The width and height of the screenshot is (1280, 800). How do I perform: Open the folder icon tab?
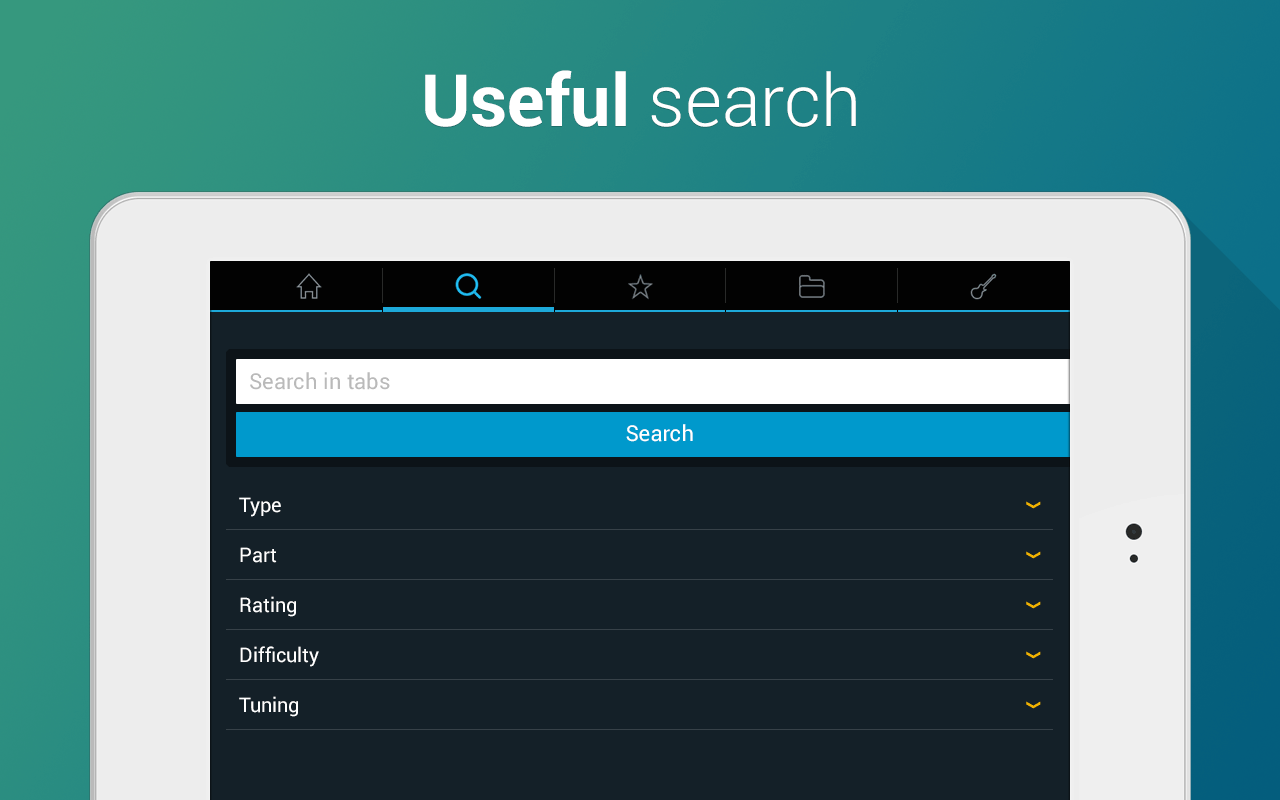(x=812, y=287)
